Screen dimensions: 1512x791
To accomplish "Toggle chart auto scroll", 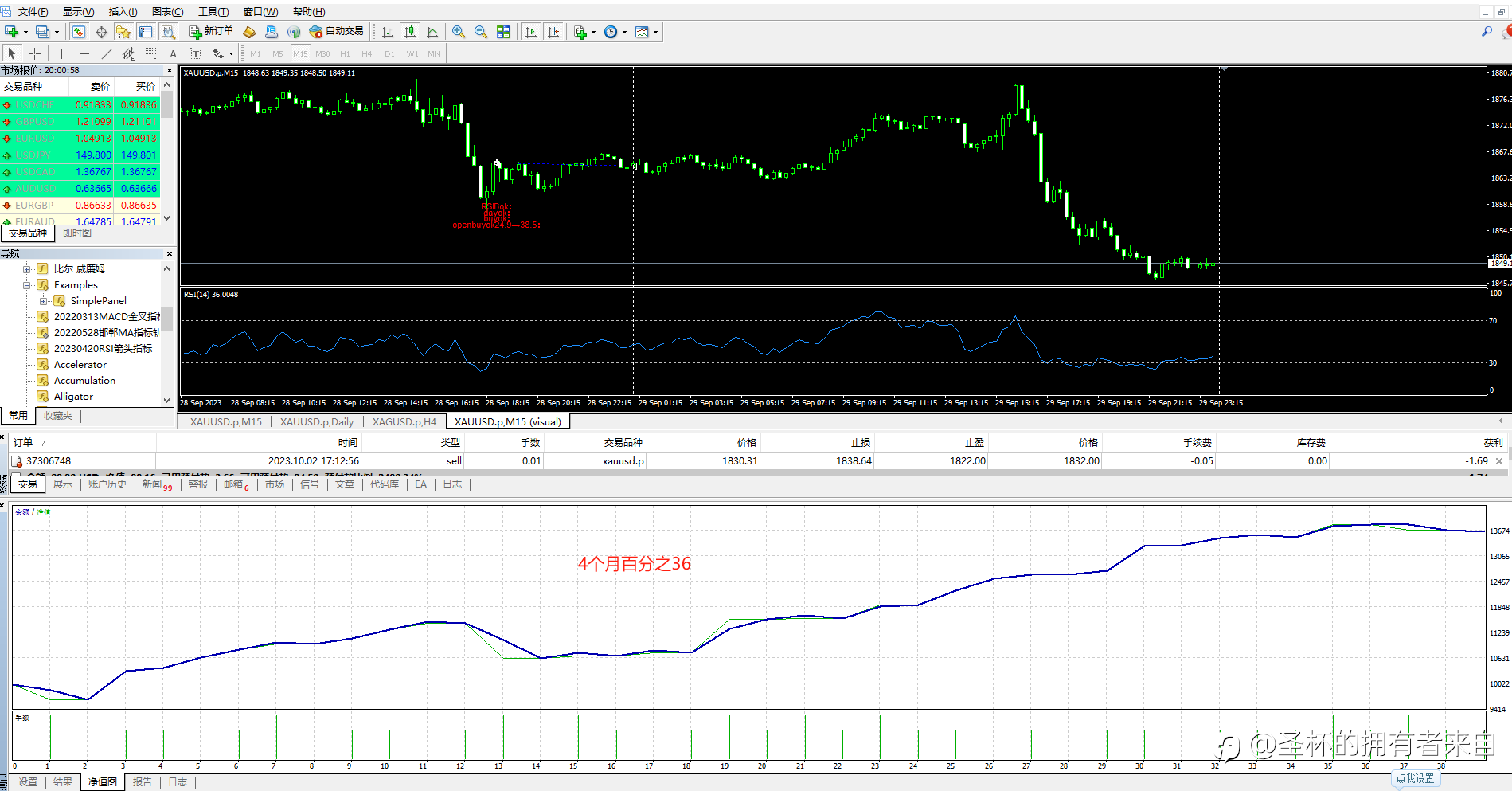I will point(531,32).
